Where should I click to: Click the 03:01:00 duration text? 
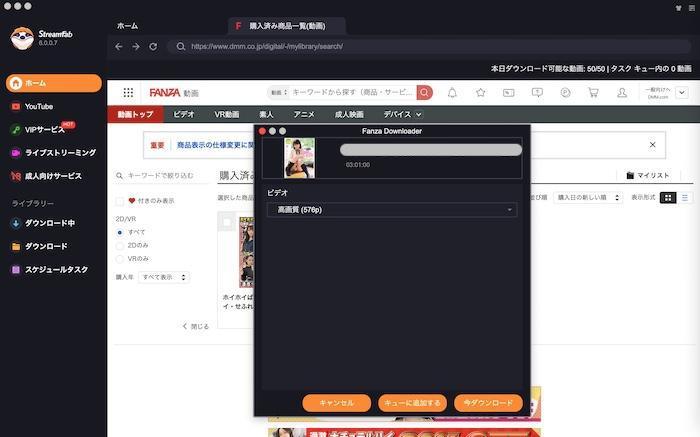[358, 165]
